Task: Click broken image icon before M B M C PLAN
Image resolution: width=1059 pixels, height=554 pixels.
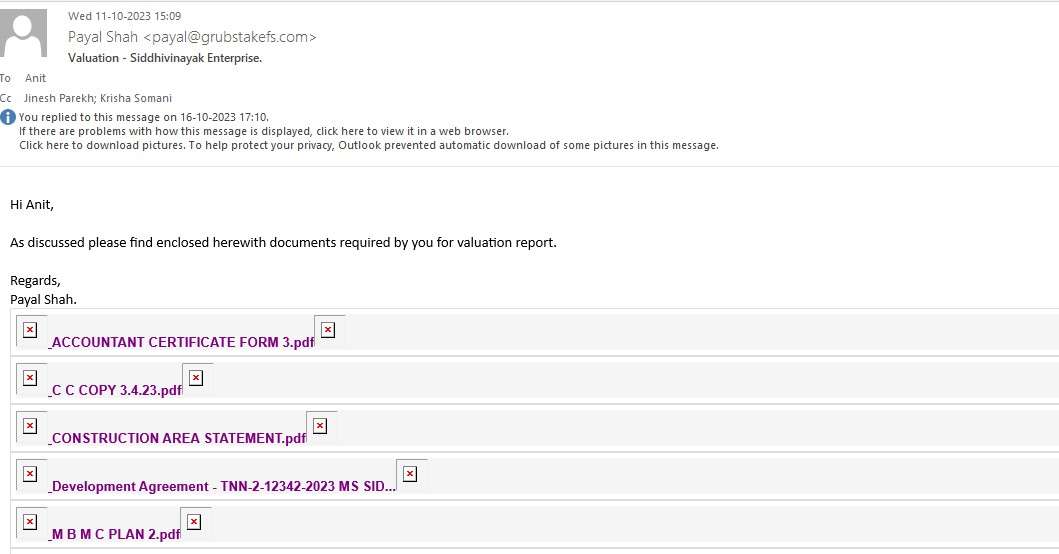Action: tap(30, 522)
